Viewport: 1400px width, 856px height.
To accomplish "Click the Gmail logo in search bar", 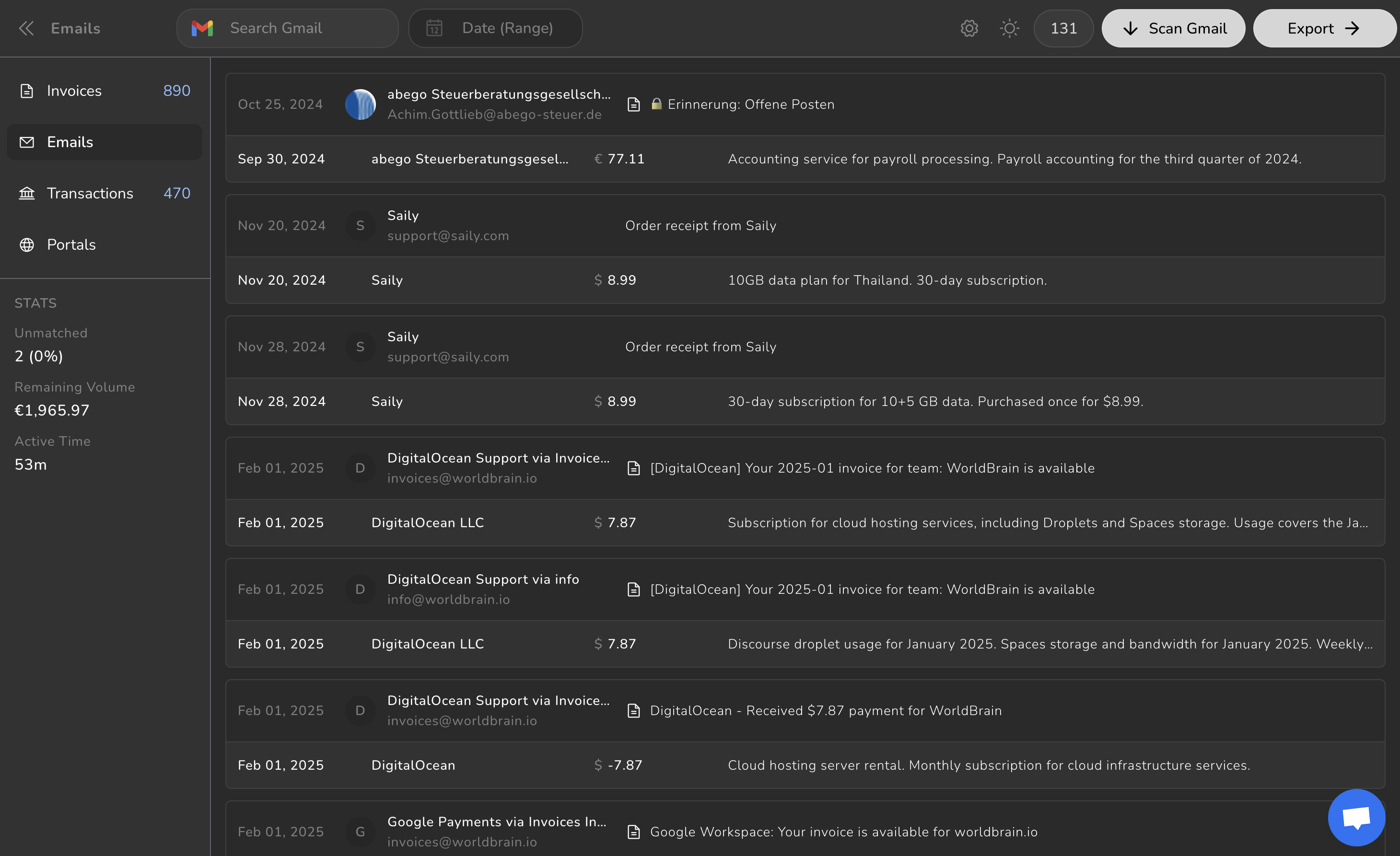I will [x=202, y=28].
